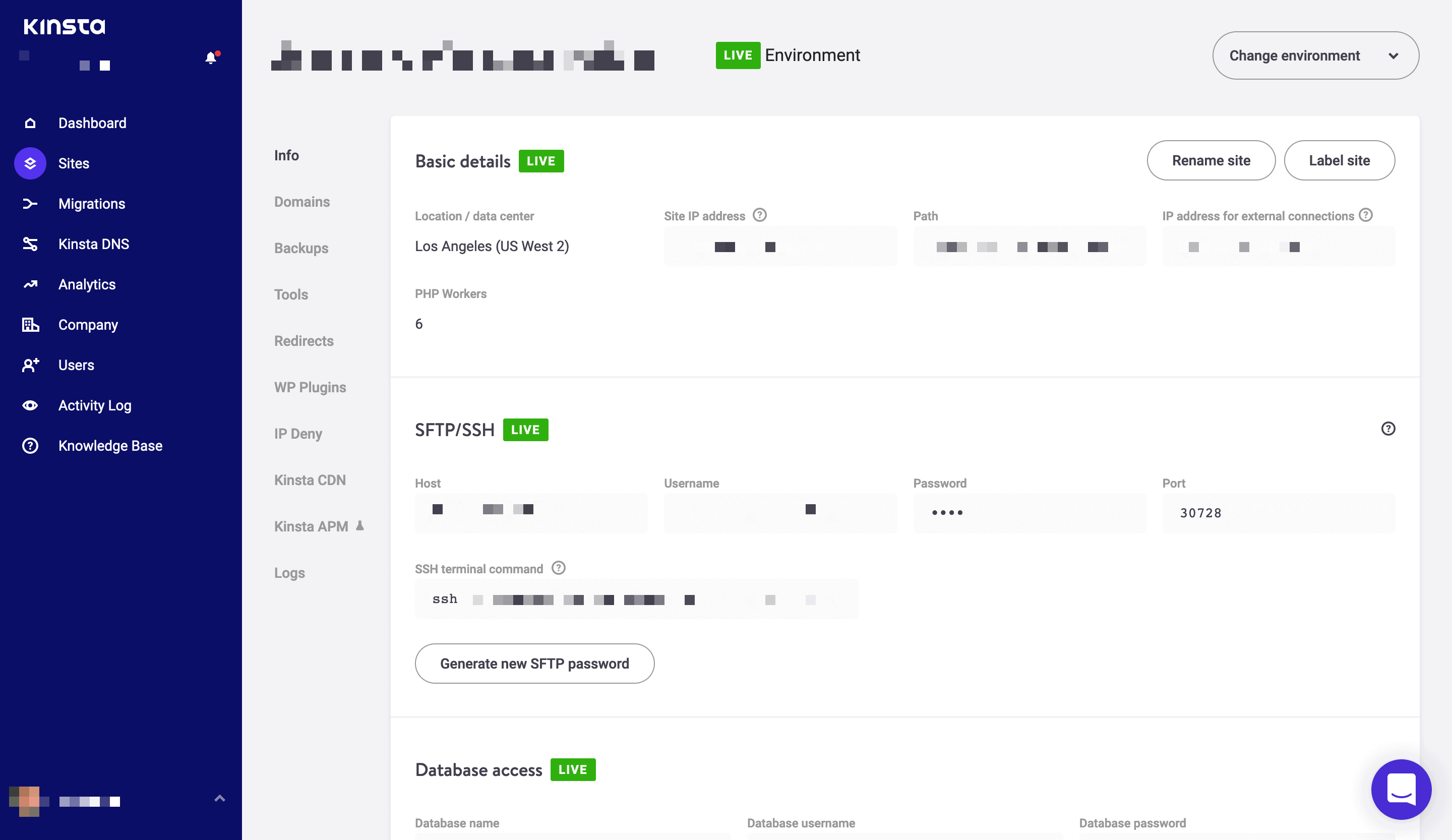Screen dimensions: 1452x840
Task: Switch to the Kinsta CDN tab
Action: pyautogui.click(x=310, y=480)
